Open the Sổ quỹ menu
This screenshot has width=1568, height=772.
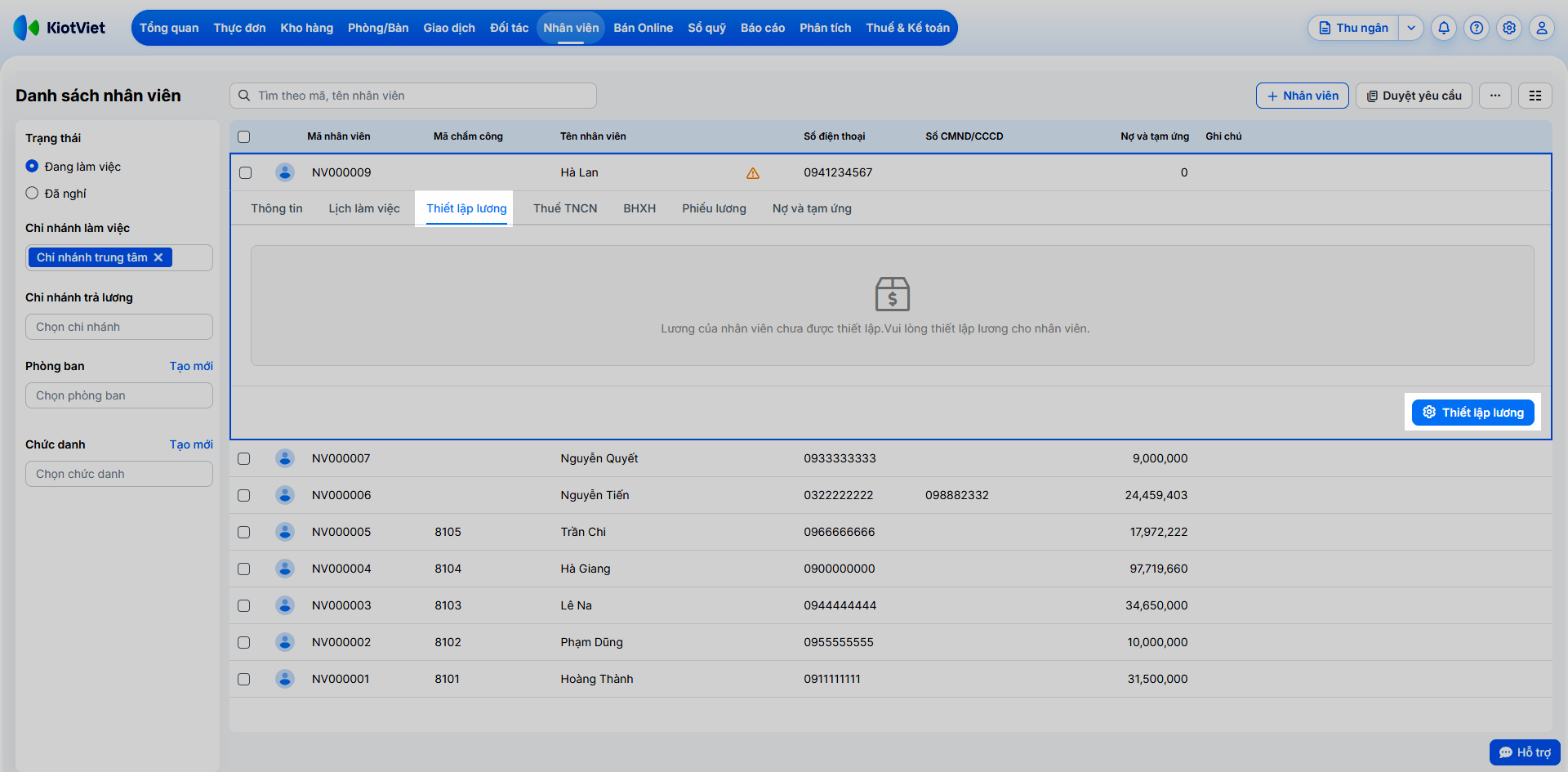(707, 28)
